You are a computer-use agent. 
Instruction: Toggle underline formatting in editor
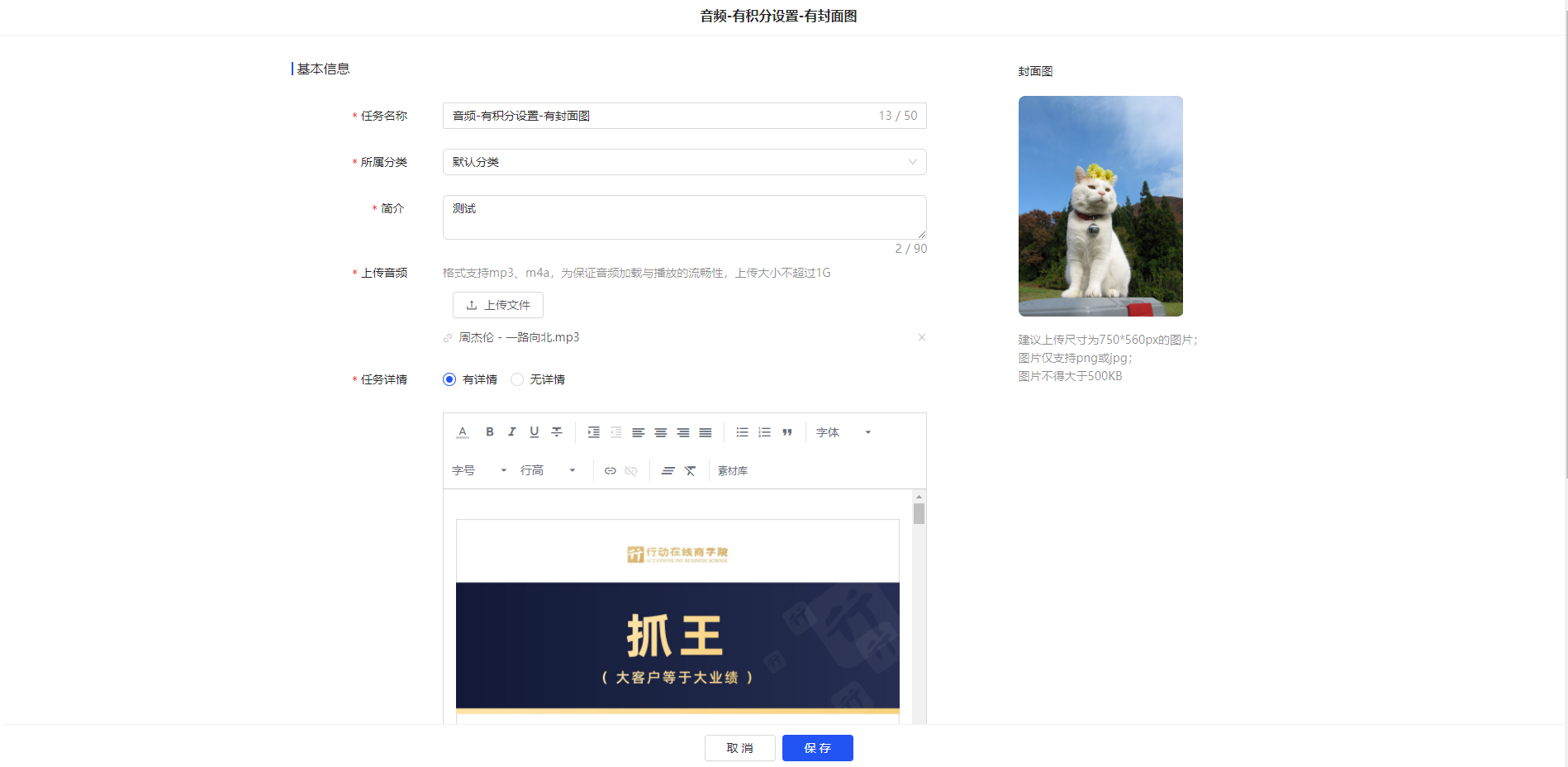[x=535, y=432]
